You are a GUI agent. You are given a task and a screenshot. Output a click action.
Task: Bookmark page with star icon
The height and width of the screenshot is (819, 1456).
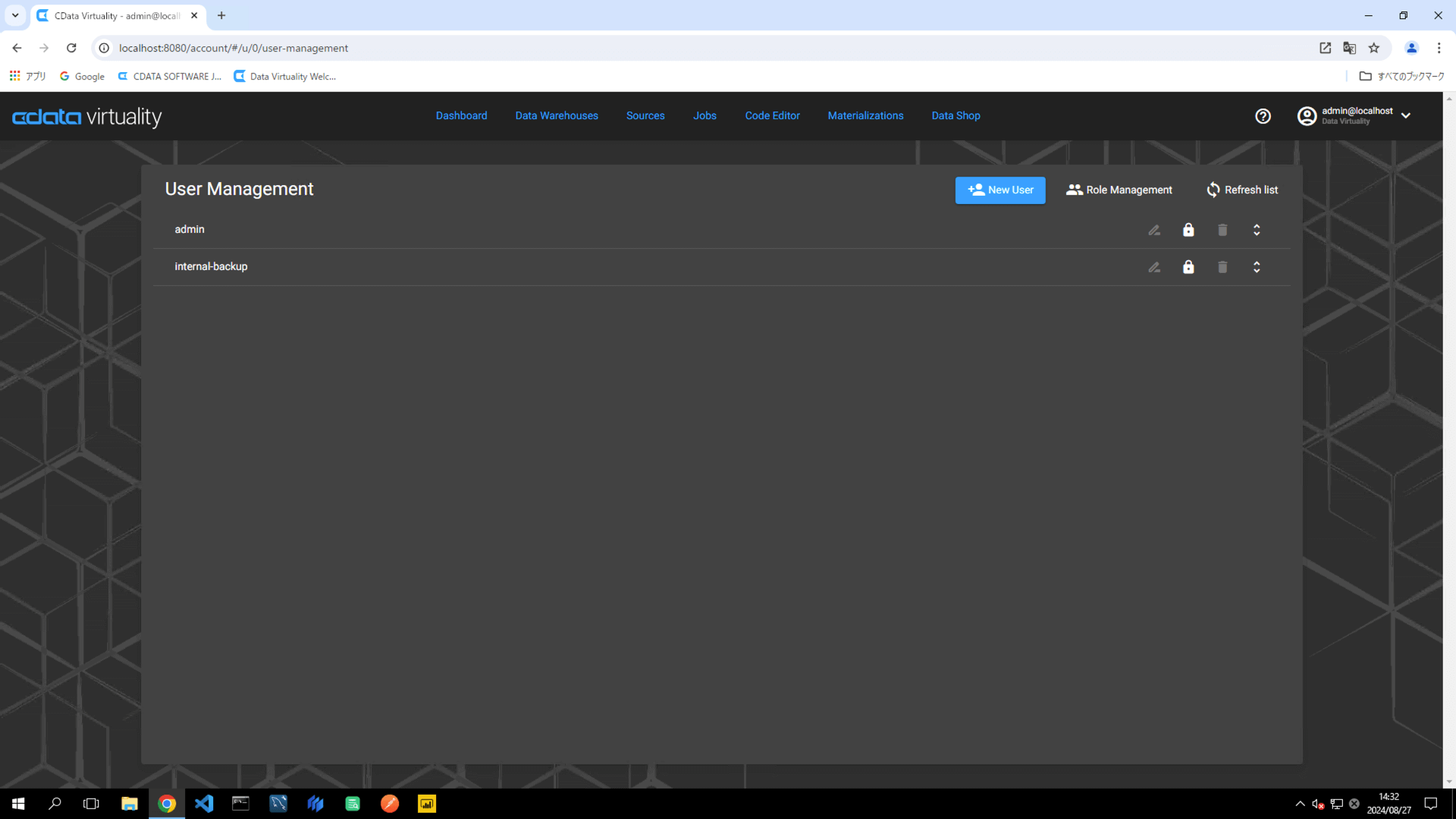[1374, 48]
